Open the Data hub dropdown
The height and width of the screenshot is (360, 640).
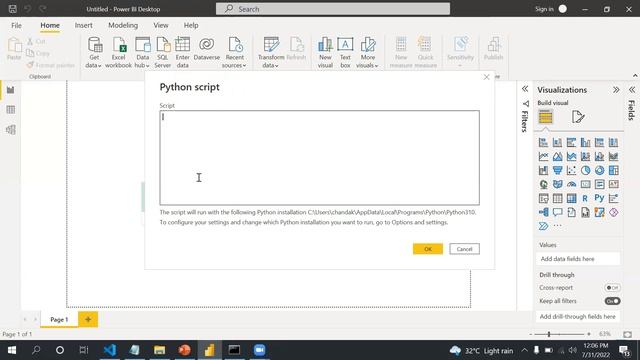pos(142,53)
